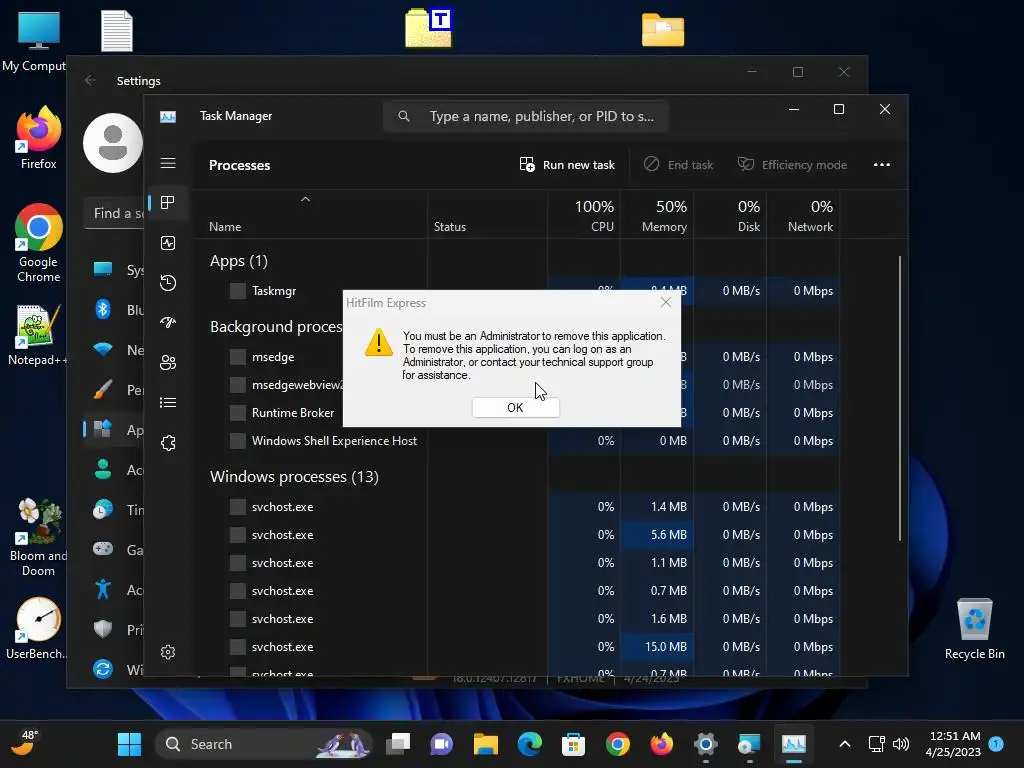1024x768 pixels.
Task: Sort processes by the Status column
Action: tap(449, 227)
